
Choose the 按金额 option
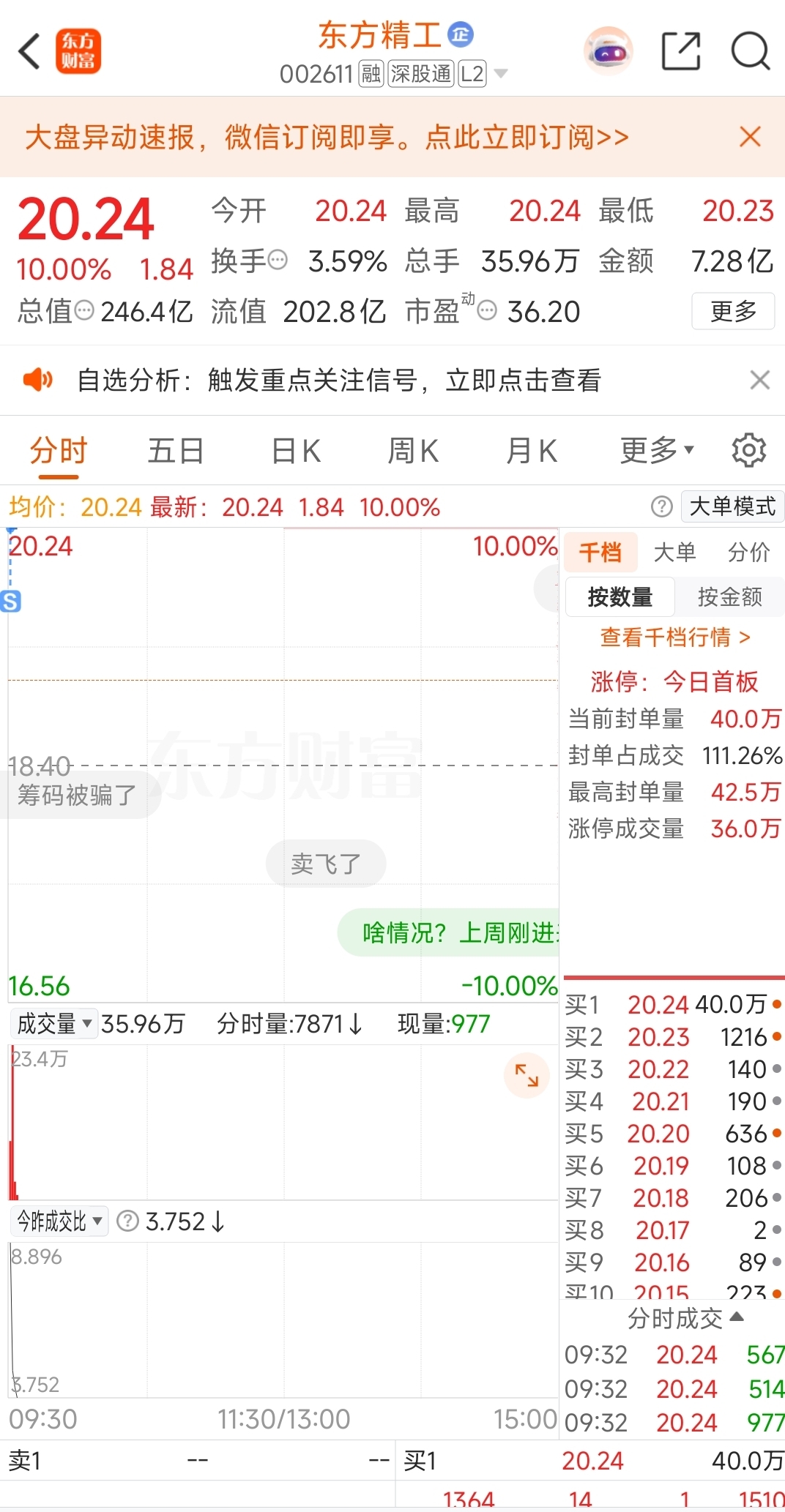click(729, 597)
